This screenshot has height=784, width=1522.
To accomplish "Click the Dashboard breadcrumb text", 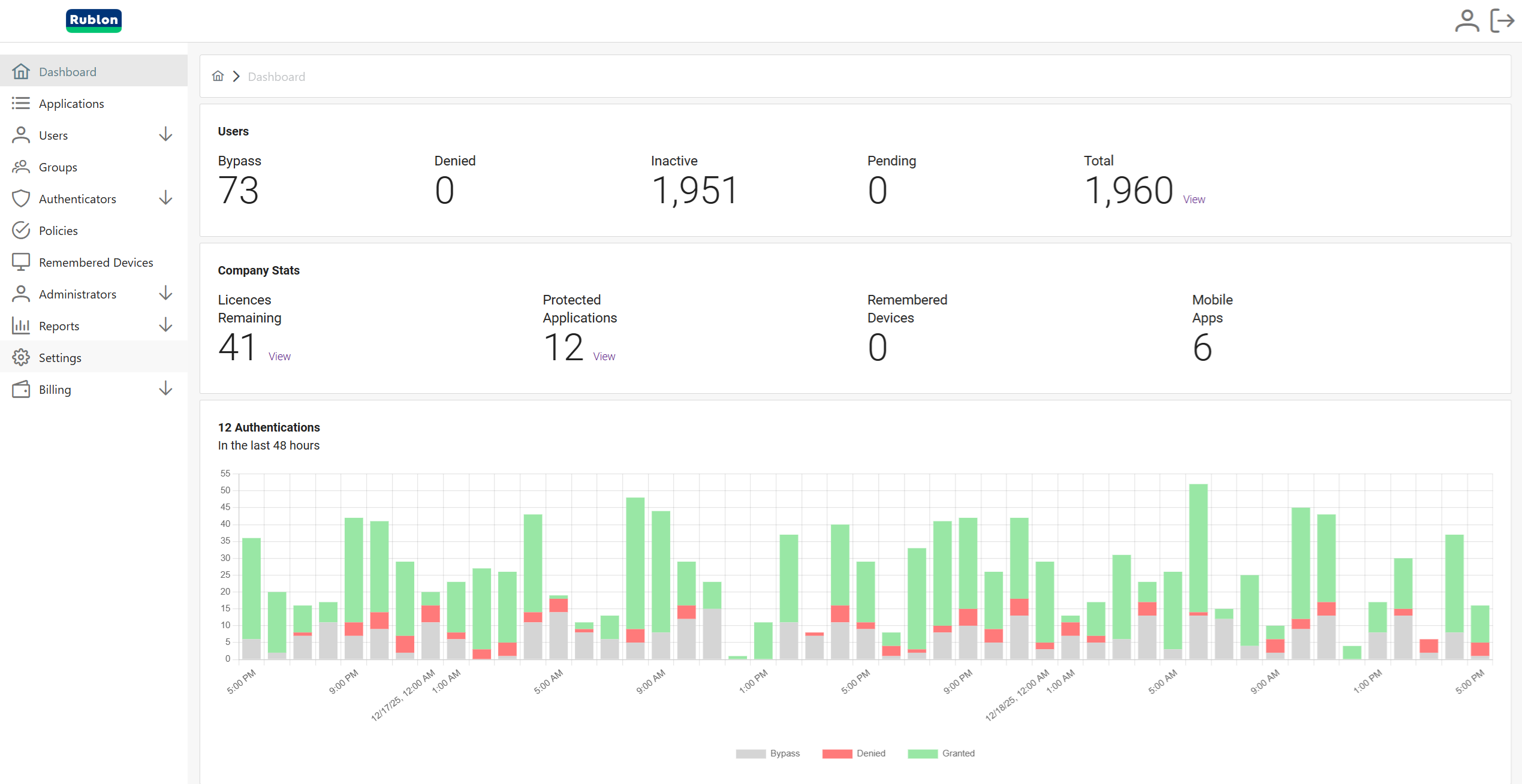I will (276, 77).
